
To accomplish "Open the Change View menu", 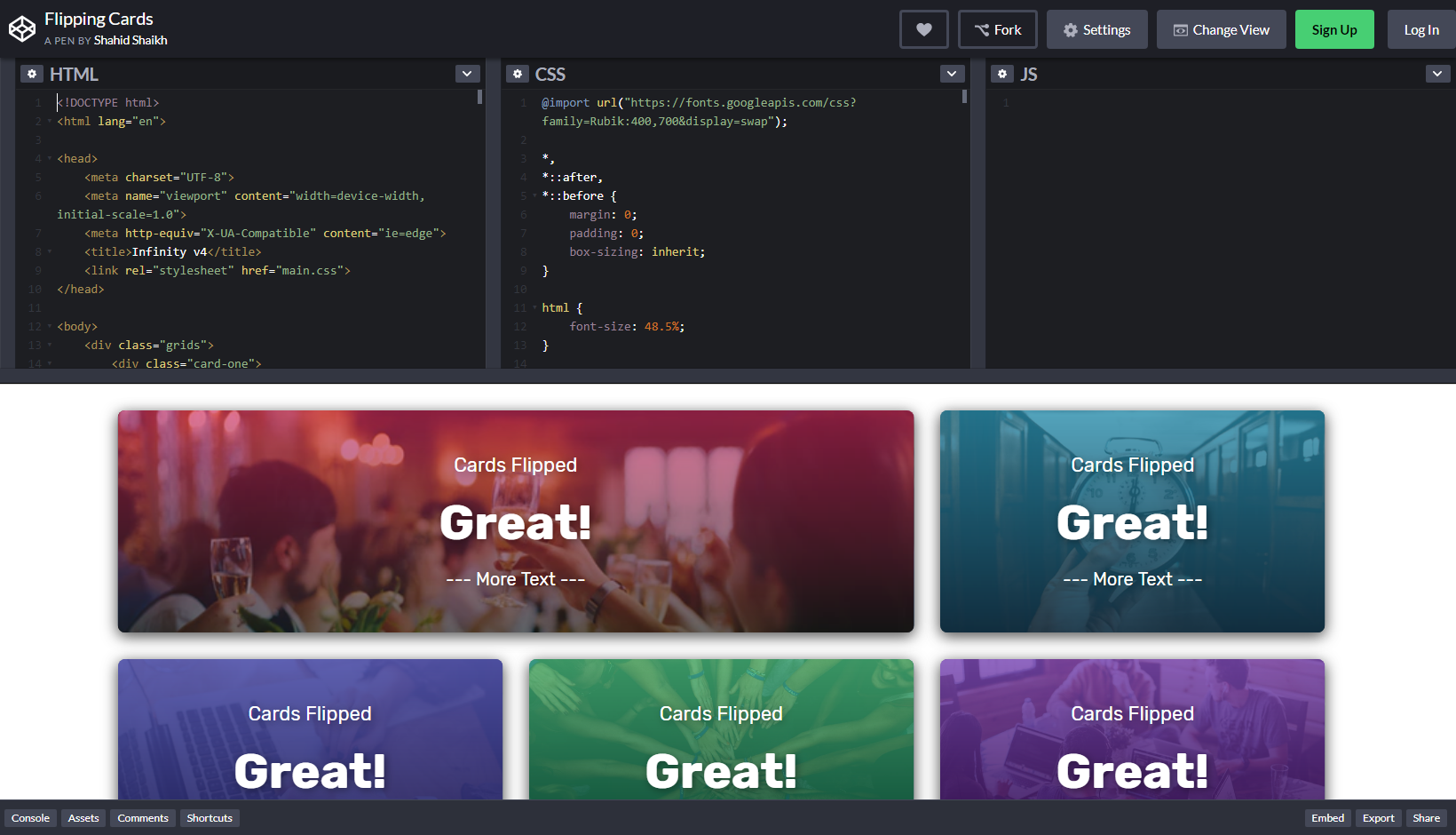I will tap(1222, 29).
